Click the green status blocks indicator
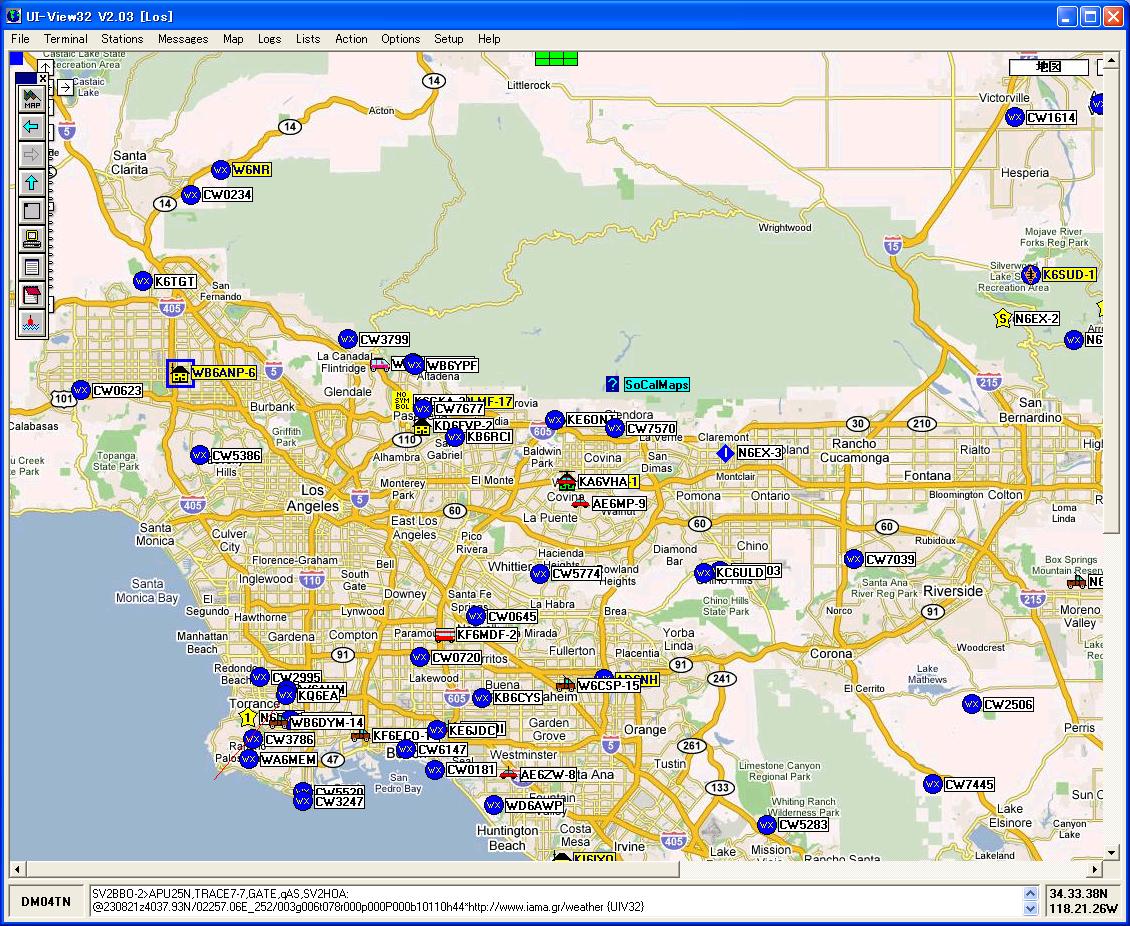This screenshot has width=1130, height=926. tap(556, 58)
